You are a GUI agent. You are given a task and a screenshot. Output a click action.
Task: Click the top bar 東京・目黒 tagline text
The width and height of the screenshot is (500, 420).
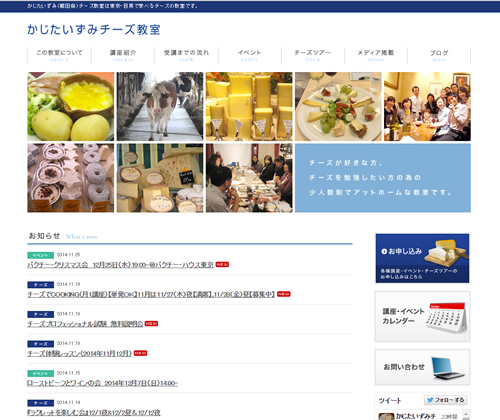pyautogui.click(x=112, y=6)
